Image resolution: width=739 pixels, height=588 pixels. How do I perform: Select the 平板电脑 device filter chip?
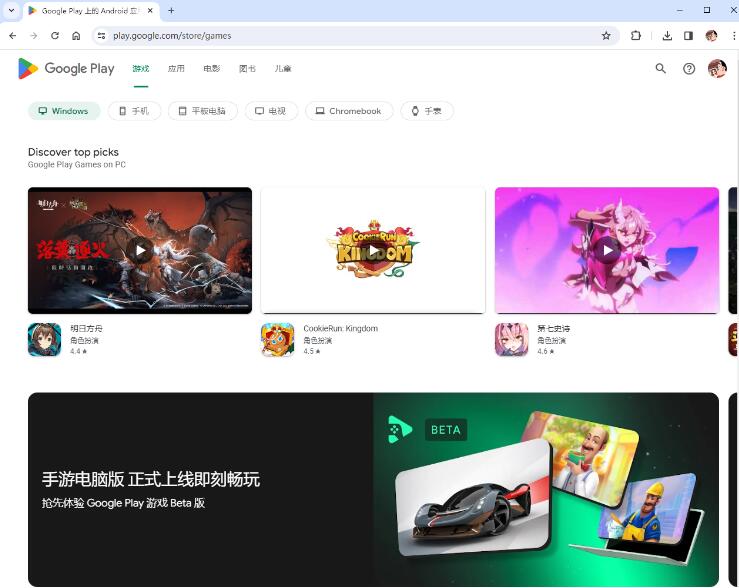click(x=203, y=111)
